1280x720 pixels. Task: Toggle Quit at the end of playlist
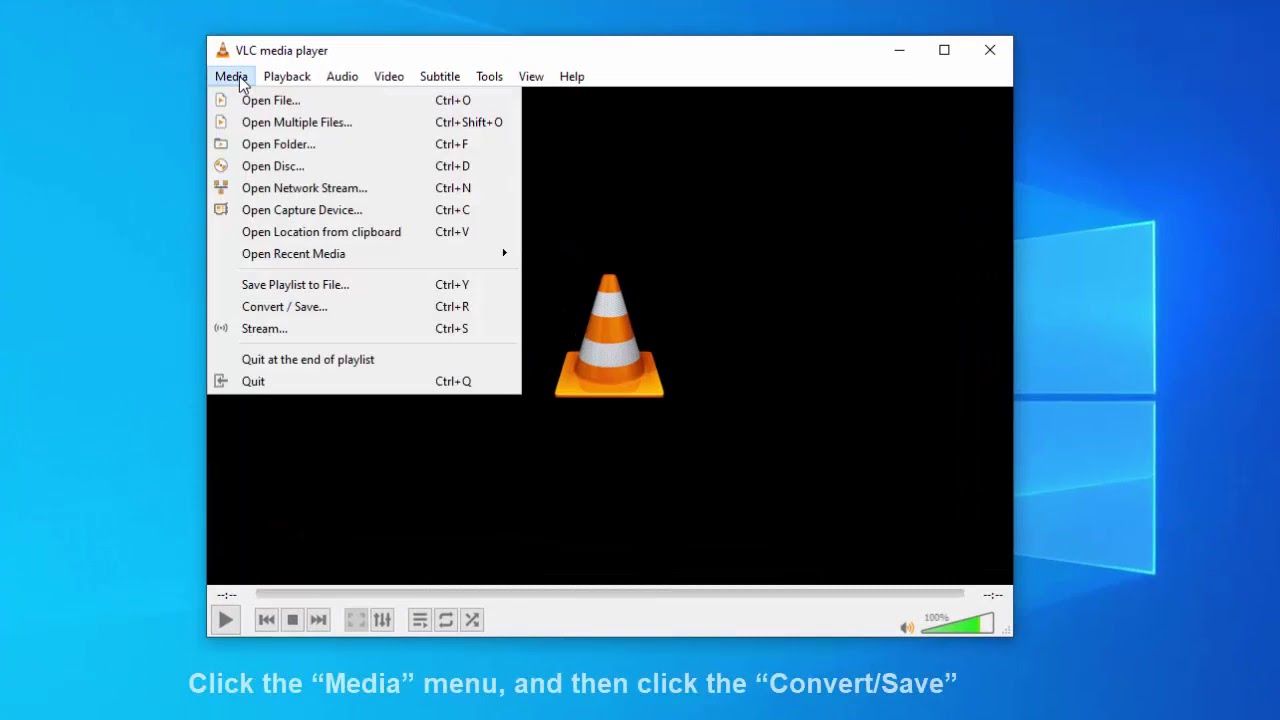click(364, 360)
